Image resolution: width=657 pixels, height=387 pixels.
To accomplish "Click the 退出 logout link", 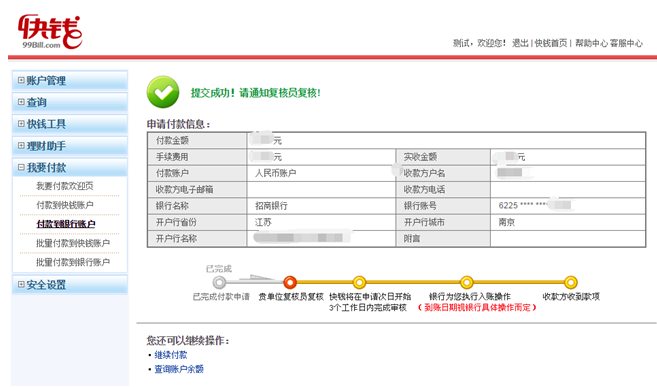I will click(520, 43).
